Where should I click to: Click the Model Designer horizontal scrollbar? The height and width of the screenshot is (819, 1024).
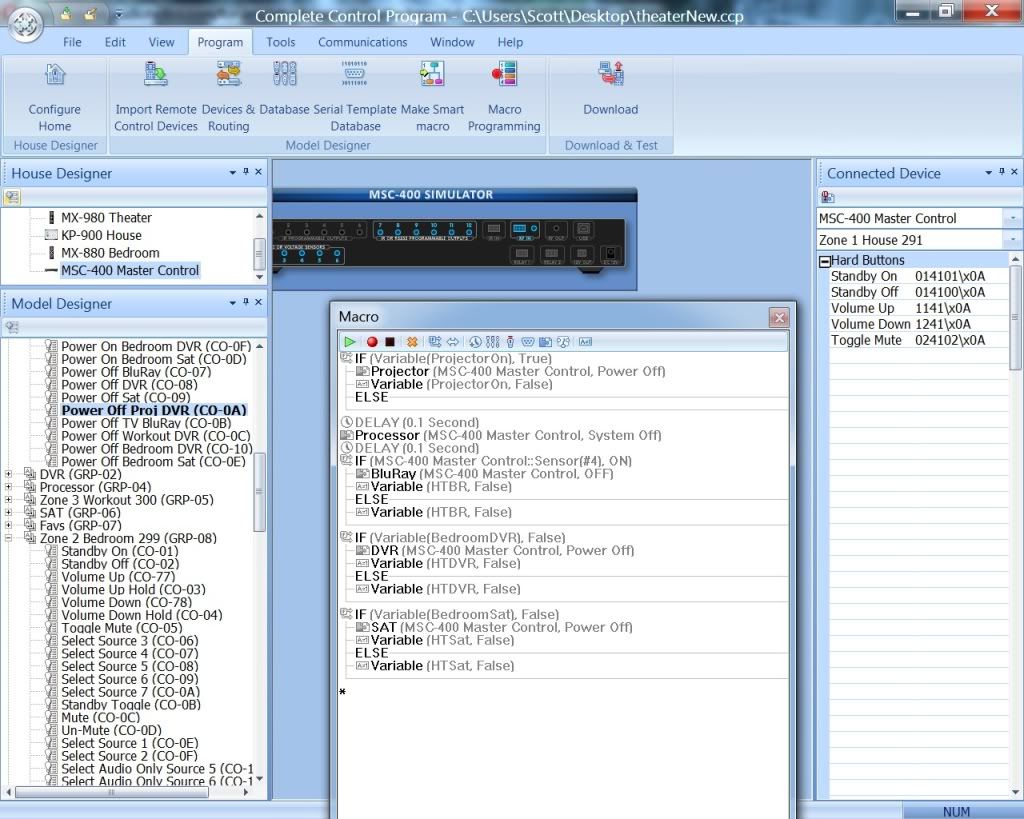click(111, 792)
